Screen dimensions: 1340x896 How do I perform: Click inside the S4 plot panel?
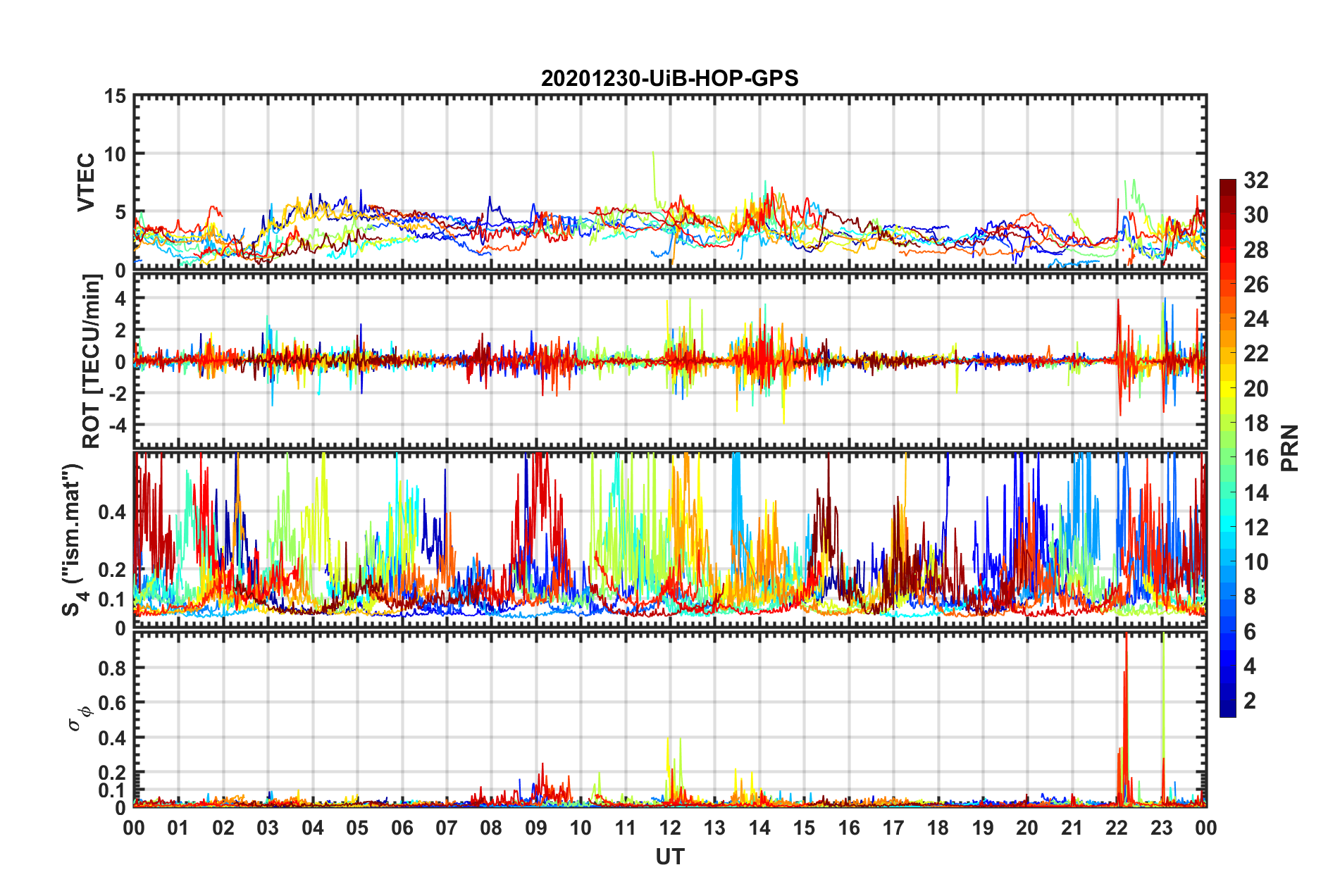click(670, 540)
